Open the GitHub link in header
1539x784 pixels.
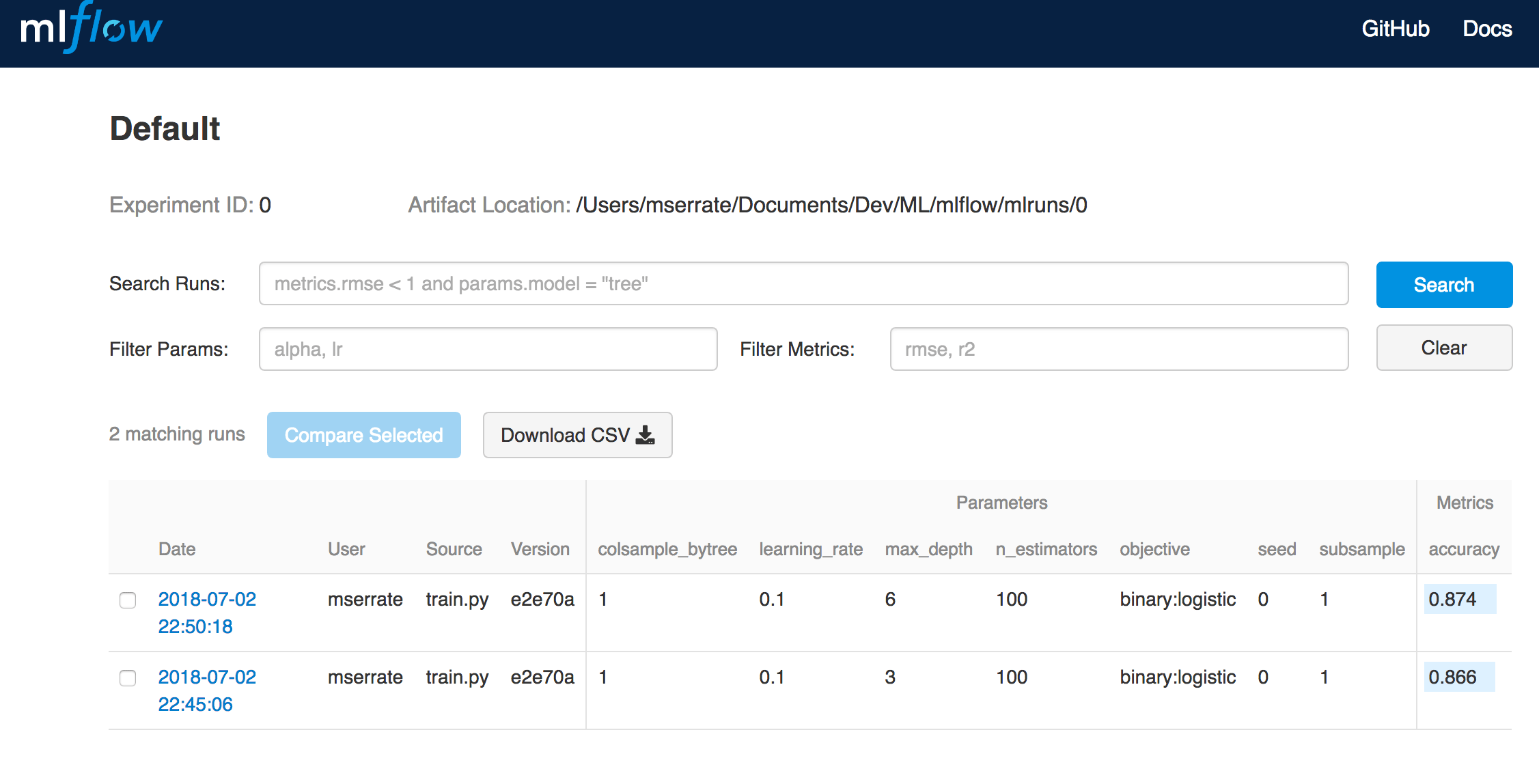(1395, 29)
